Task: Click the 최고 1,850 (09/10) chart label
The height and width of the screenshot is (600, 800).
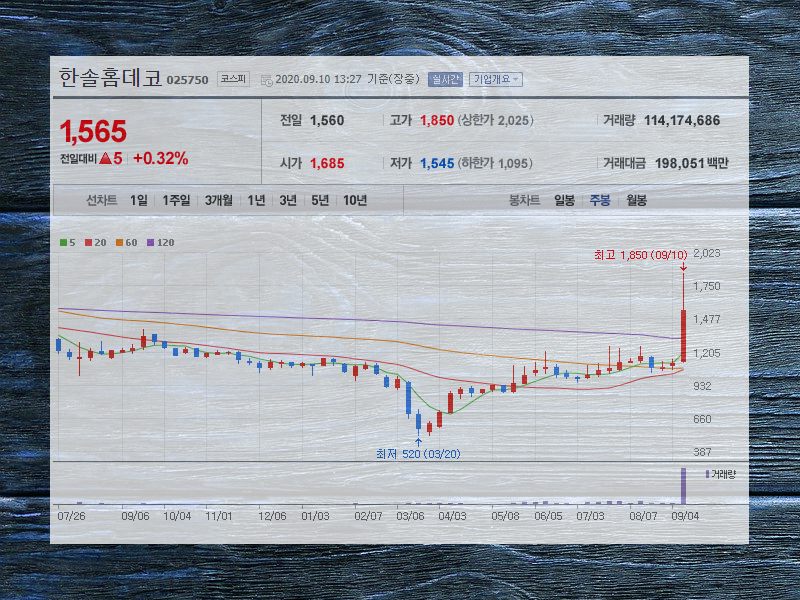Action: [x=641, y=255]
